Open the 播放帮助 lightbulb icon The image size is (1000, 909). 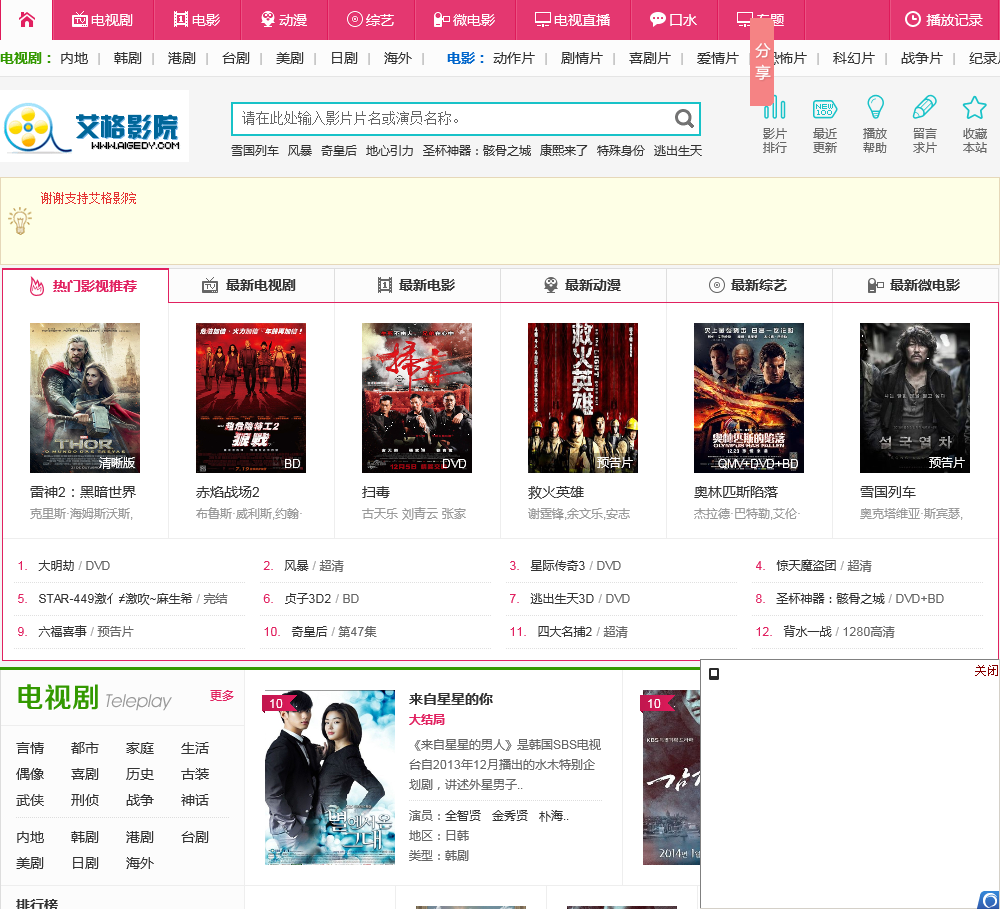[x=875, y=124]
